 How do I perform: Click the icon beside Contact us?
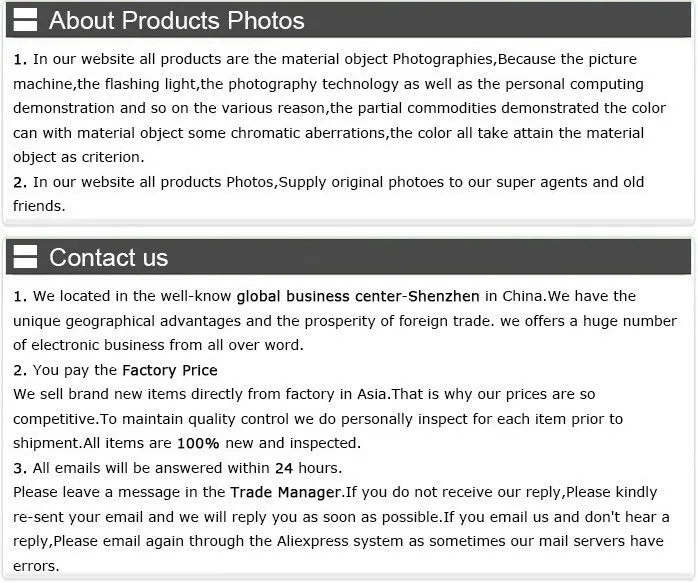click(25, 257)
